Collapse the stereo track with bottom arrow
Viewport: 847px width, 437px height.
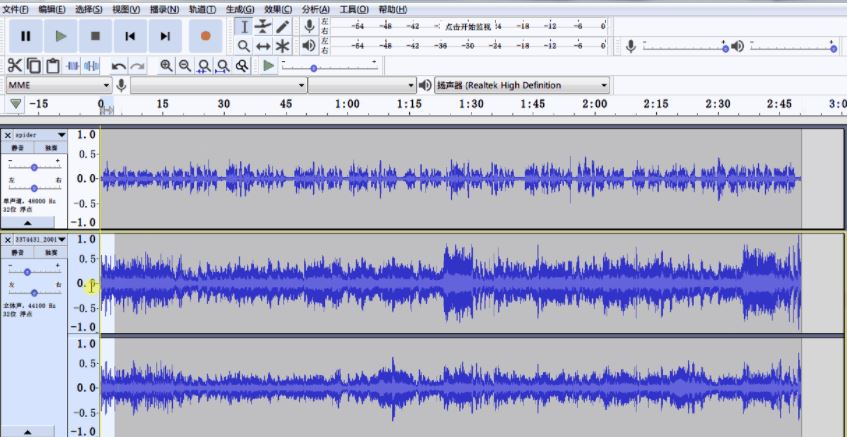click(x=28, y=432)
